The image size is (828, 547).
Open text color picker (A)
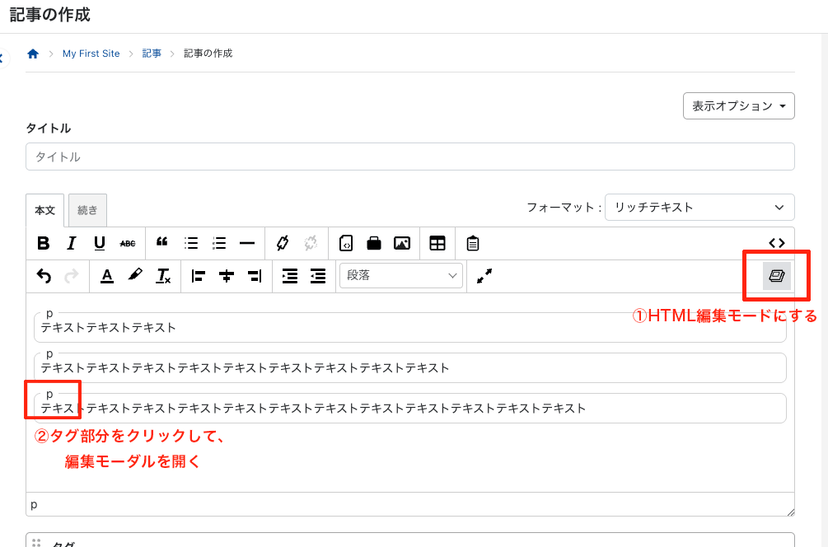tap(107, 276)
